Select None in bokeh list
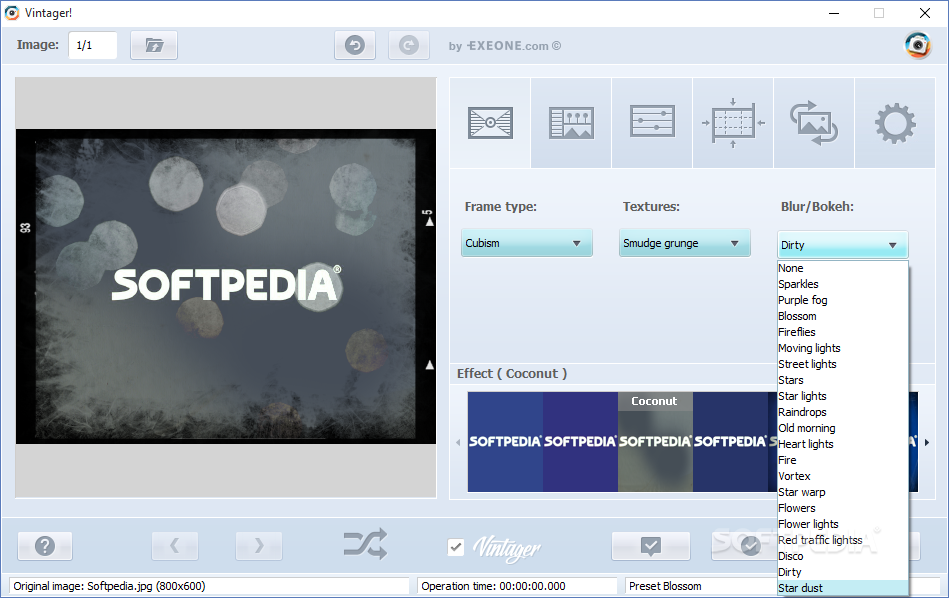The width and height of the screenshot is (949, 598). coord(842,268)
